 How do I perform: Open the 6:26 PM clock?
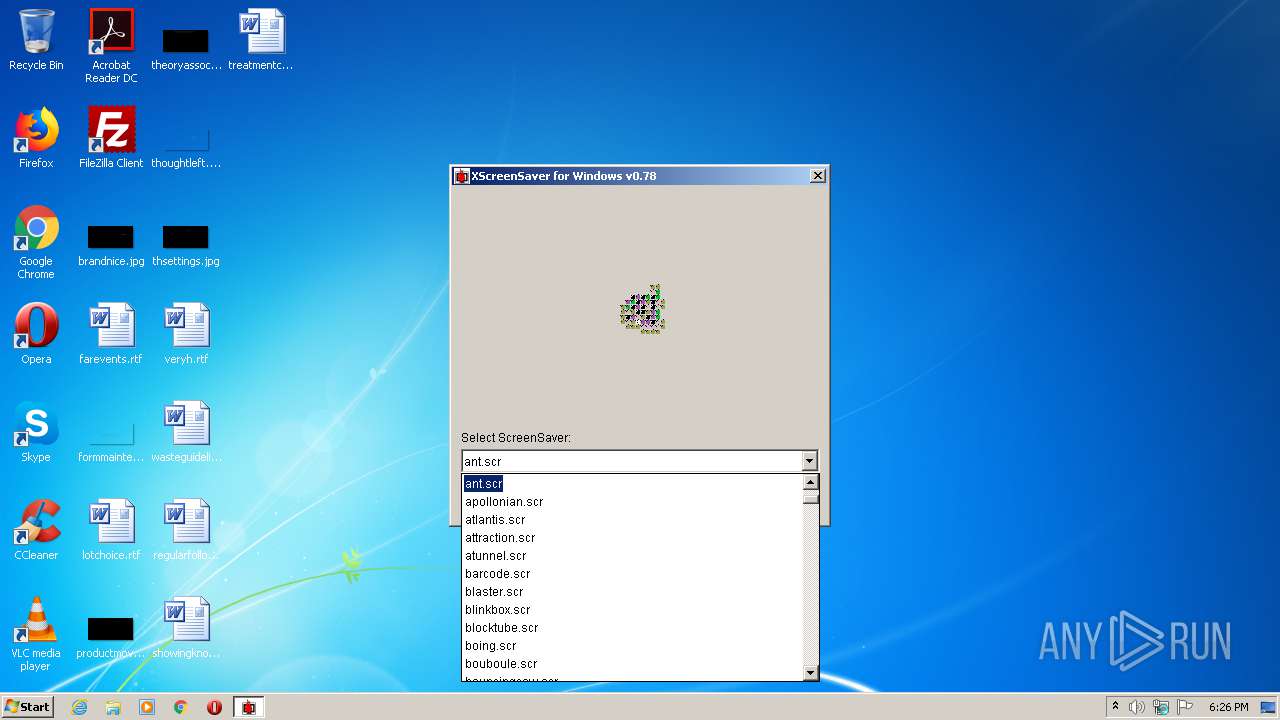point(1228,707)
